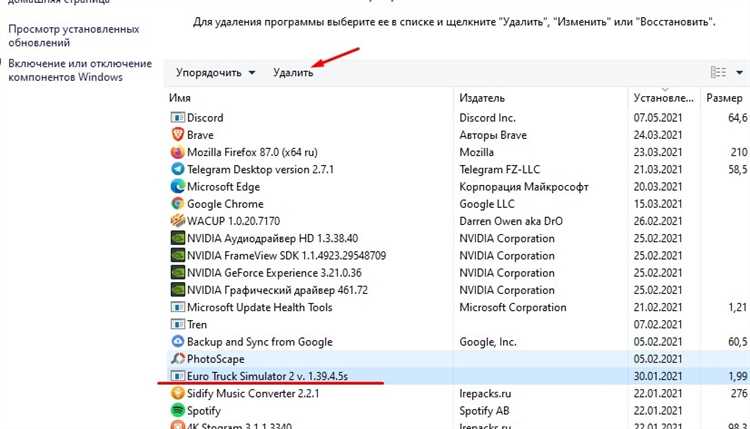The width and height of the screenshot is (750, 429).
Task: Click the Tren program icon
Action: 177,324
